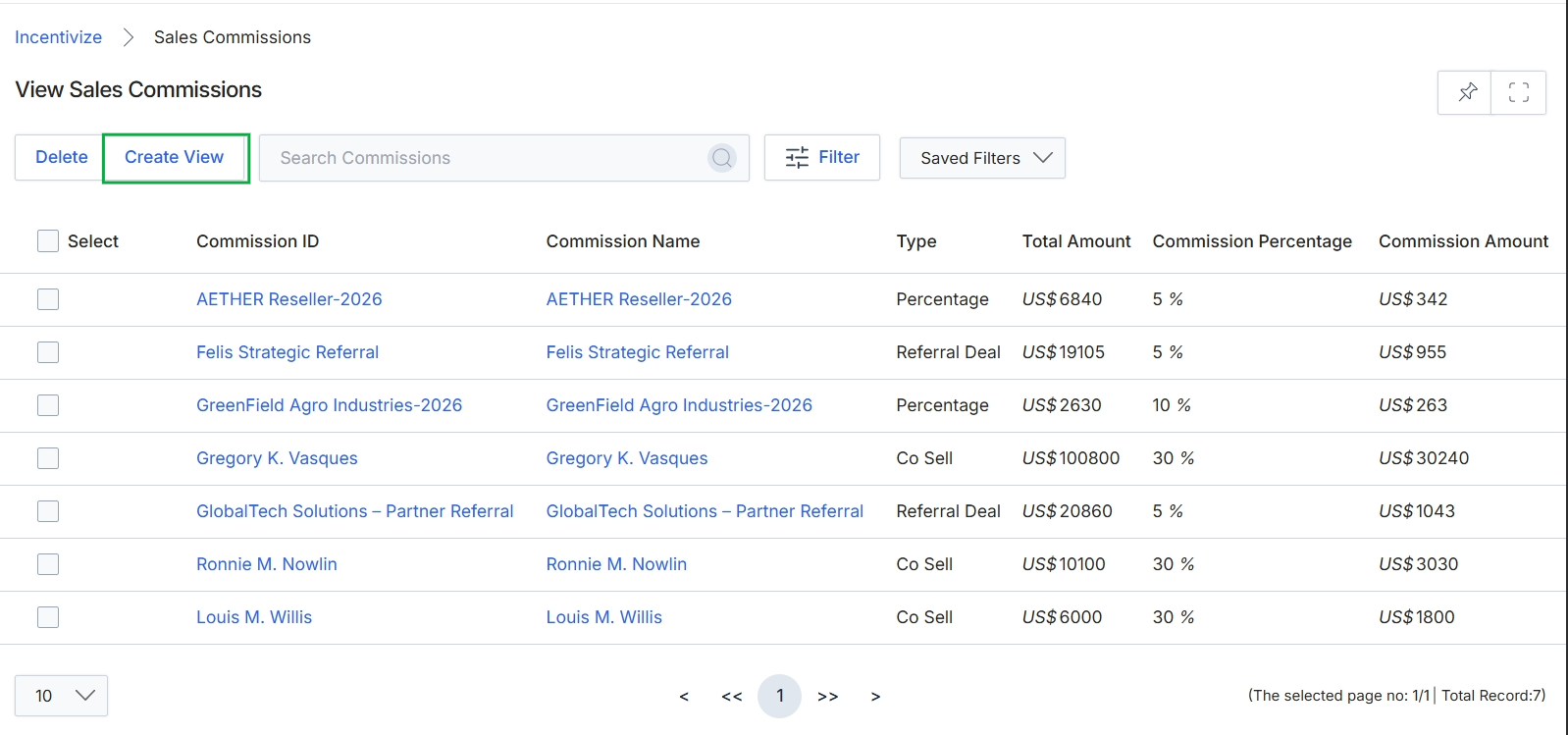Image resolution: width=1568 pixels, height=735 pixels.
Task: Click the Create View button
Action: tap(175, 157)
